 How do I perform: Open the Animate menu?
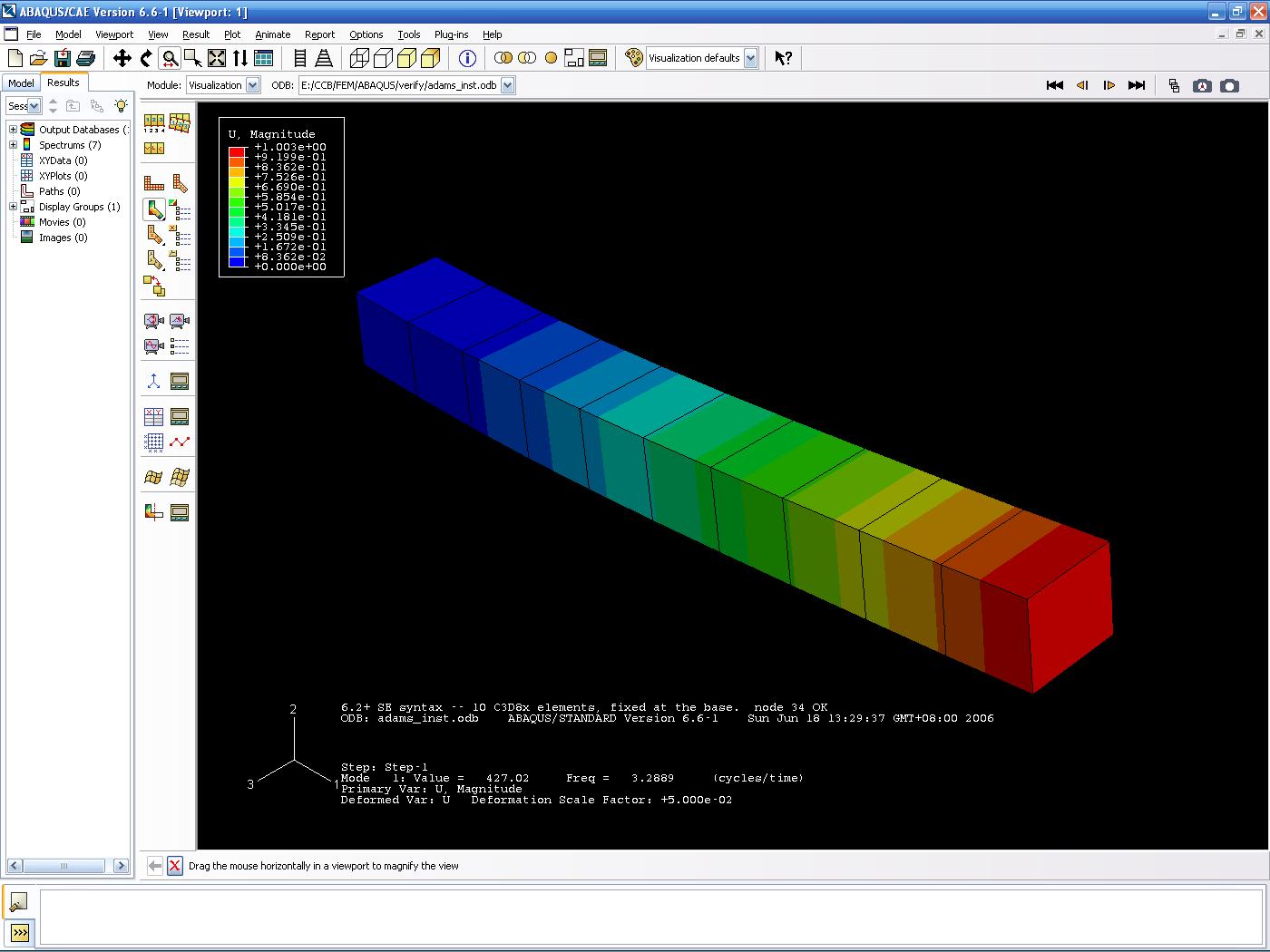(273, 34)
